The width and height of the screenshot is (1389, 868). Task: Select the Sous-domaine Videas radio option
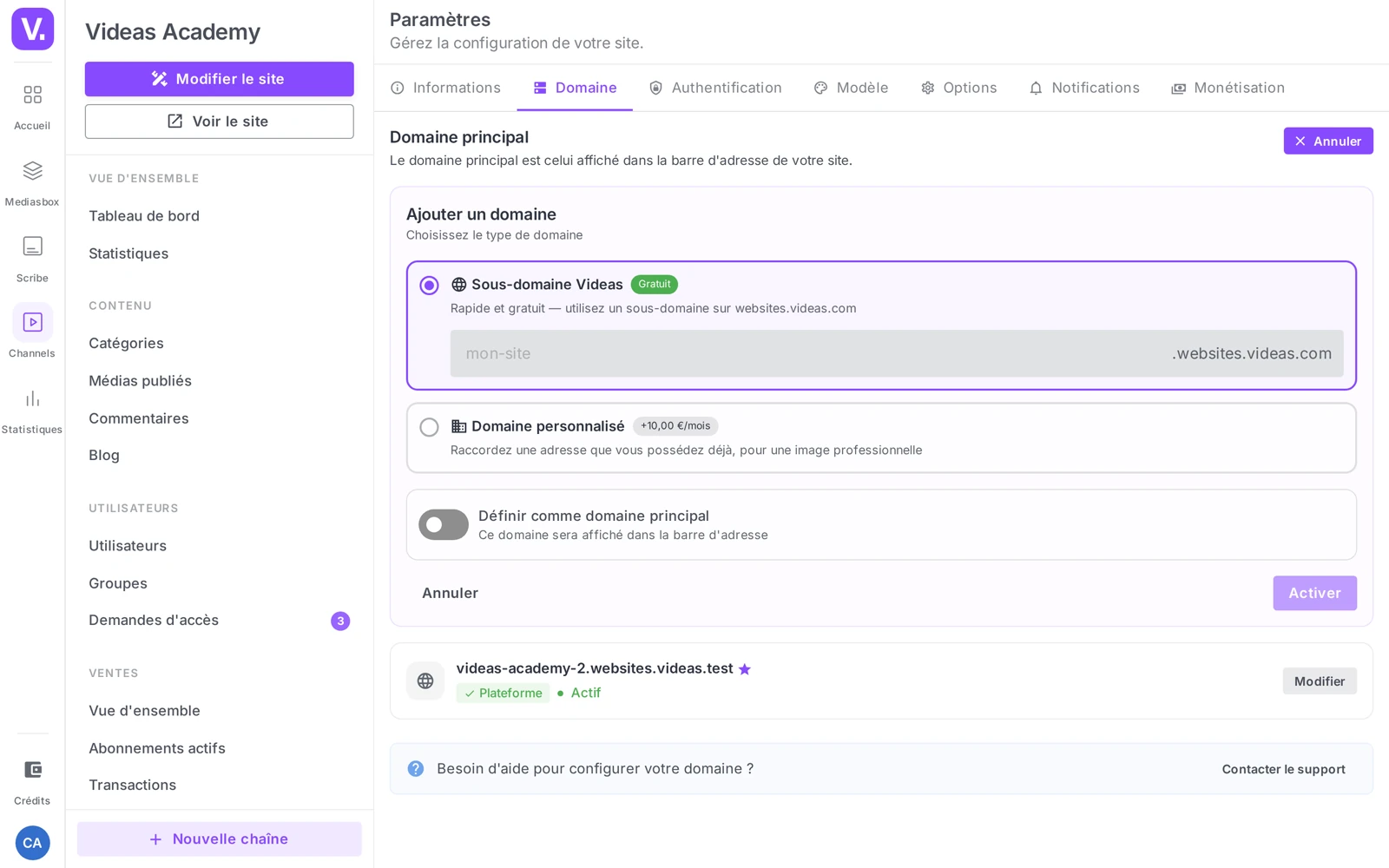[x=429, y=286]
